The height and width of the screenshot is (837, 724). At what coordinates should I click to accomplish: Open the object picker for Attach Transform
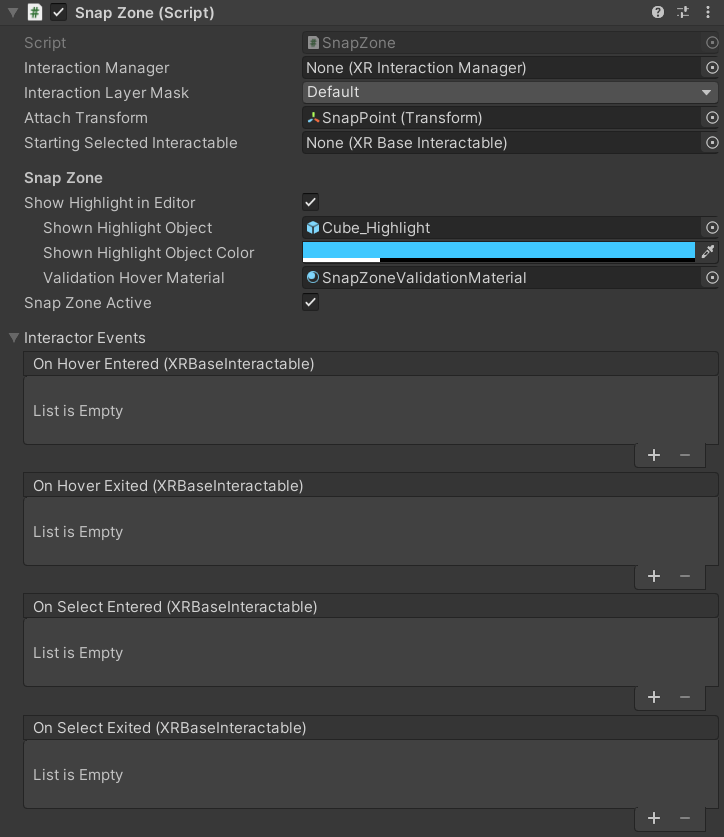[x=711, y=117]
